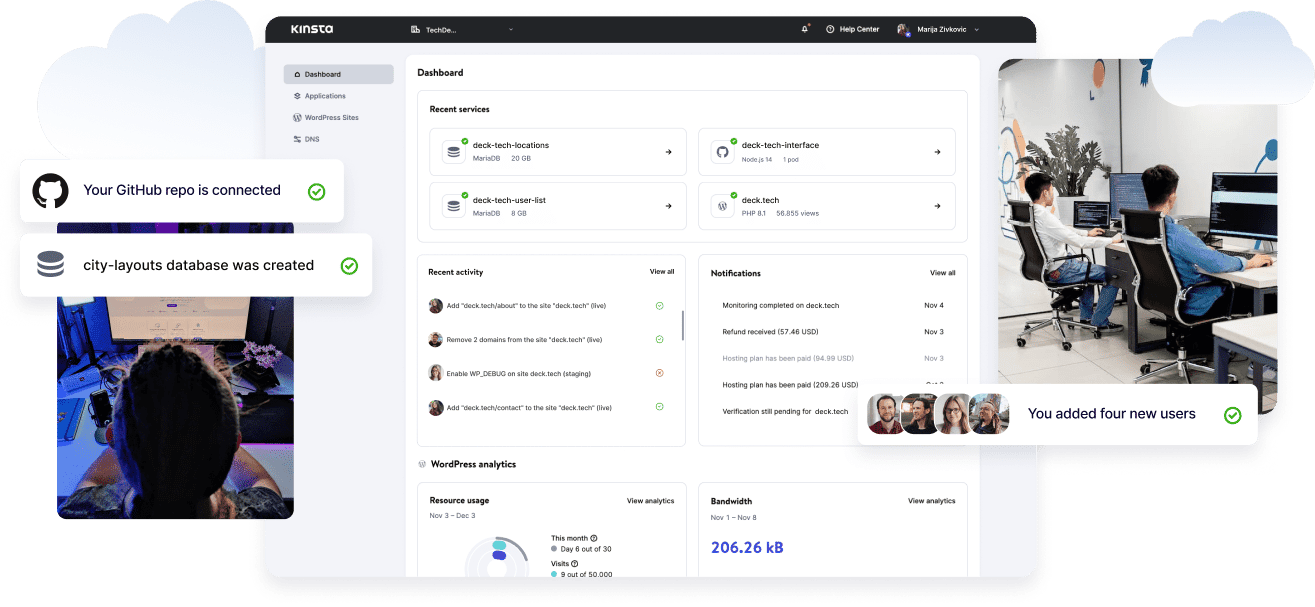Select the WordPress icon on deck.tech service
The image size is (1315, 607).
(723, 206)
